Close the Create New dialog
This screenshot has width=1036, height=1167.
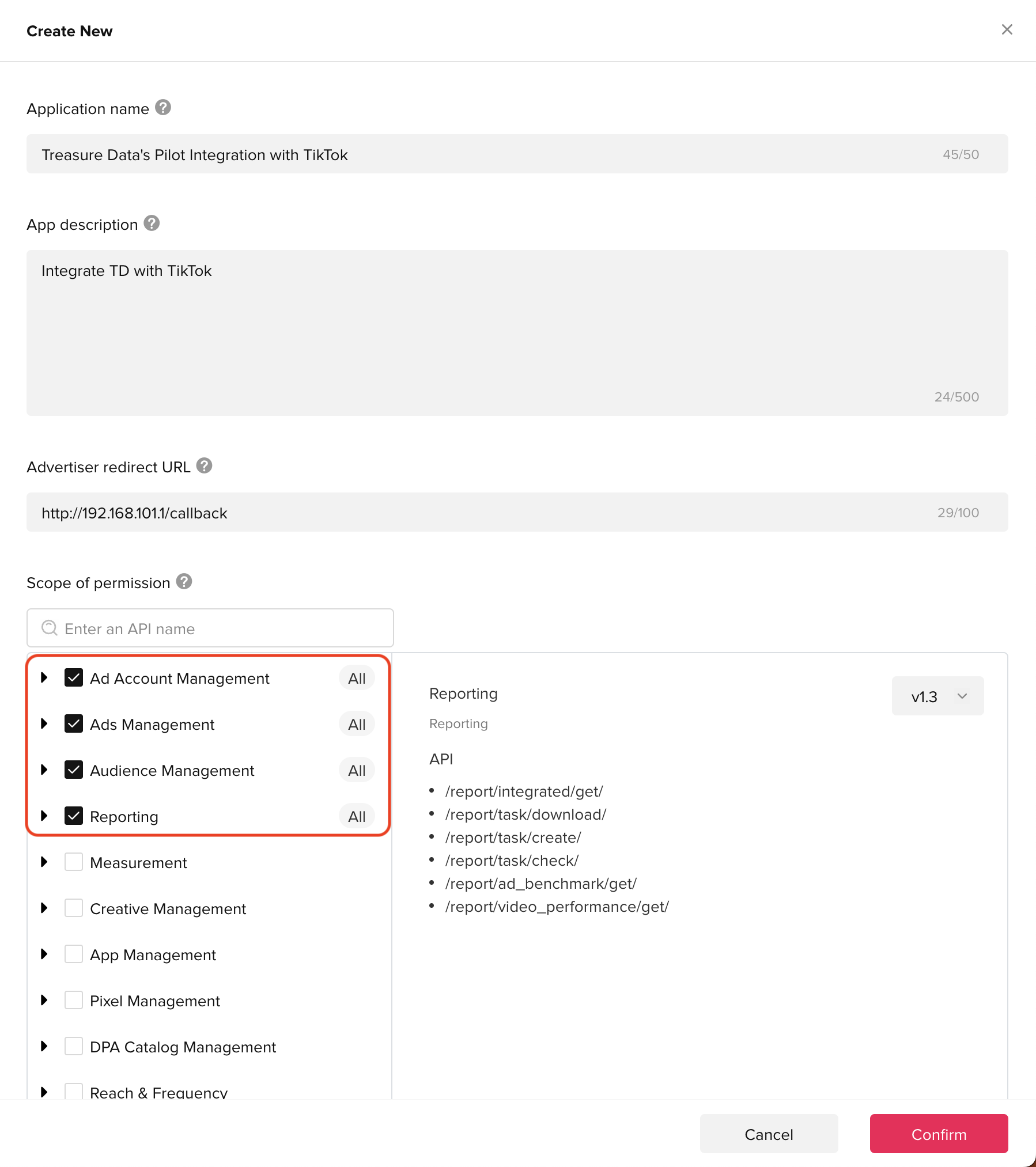[1007, 30]
